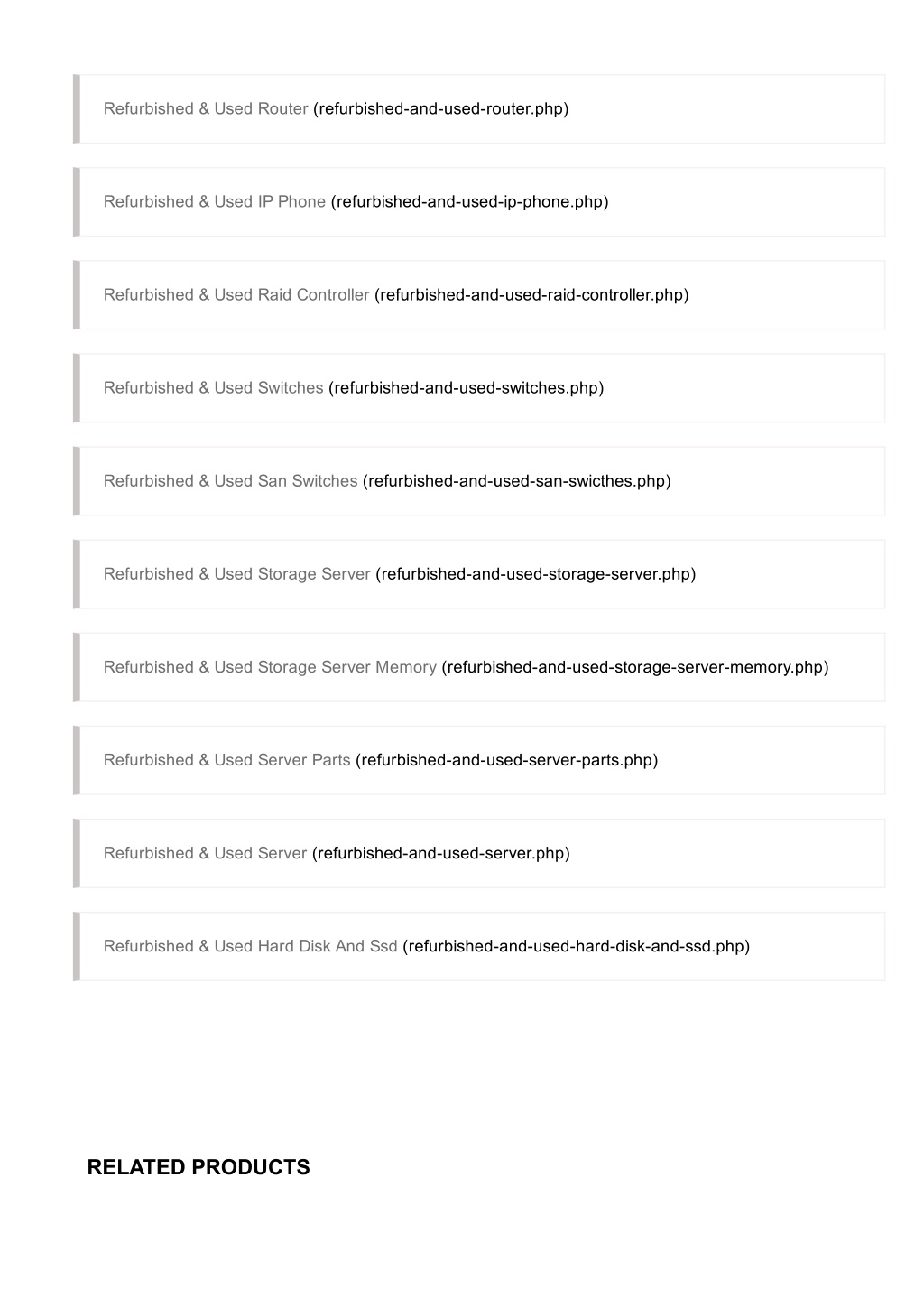924x1308 pixels.
Task: Open the Refurbished & Used Storage Server link
Action: pos(237,574)
